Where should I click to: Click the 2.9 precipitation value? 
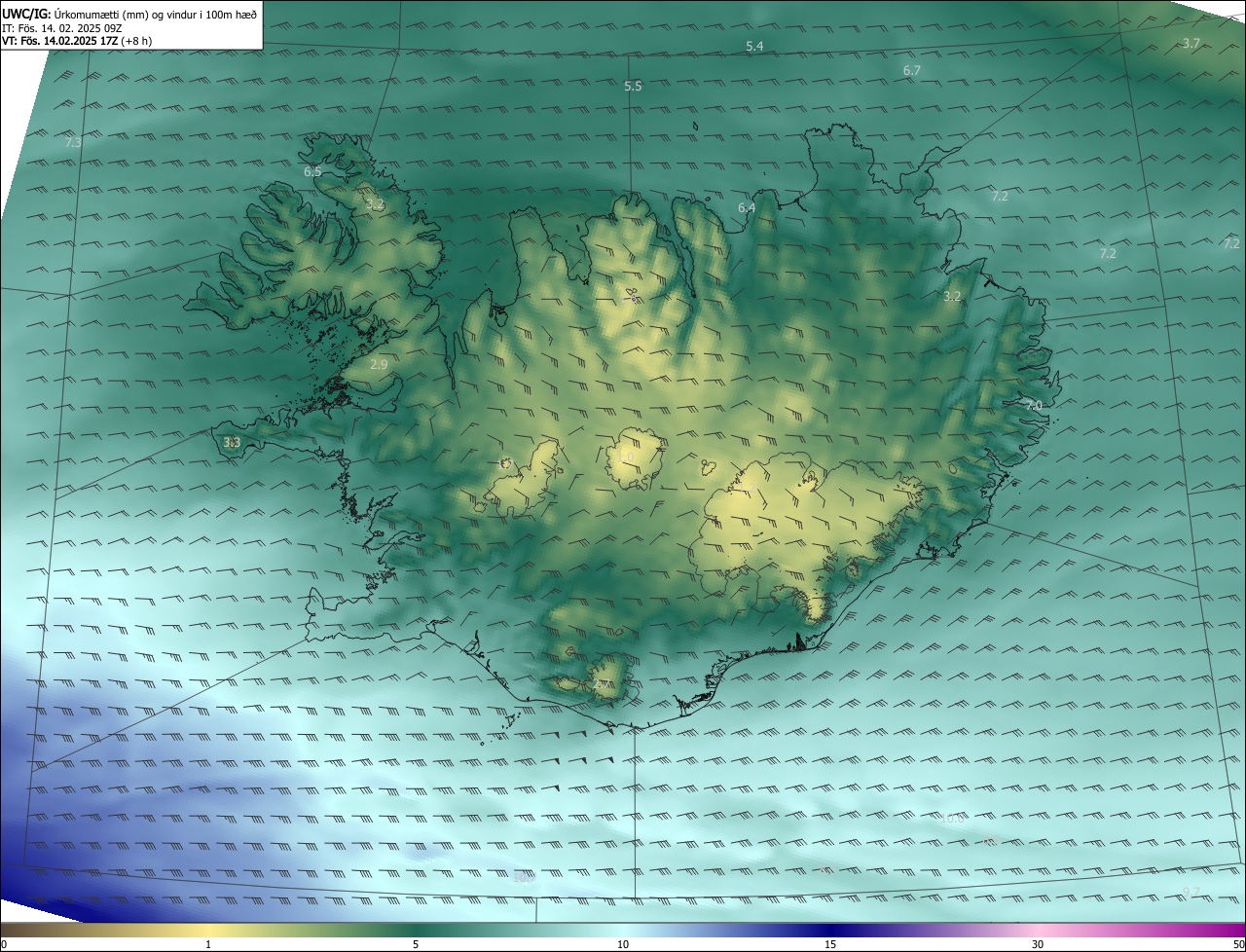[x=380, y=365]
